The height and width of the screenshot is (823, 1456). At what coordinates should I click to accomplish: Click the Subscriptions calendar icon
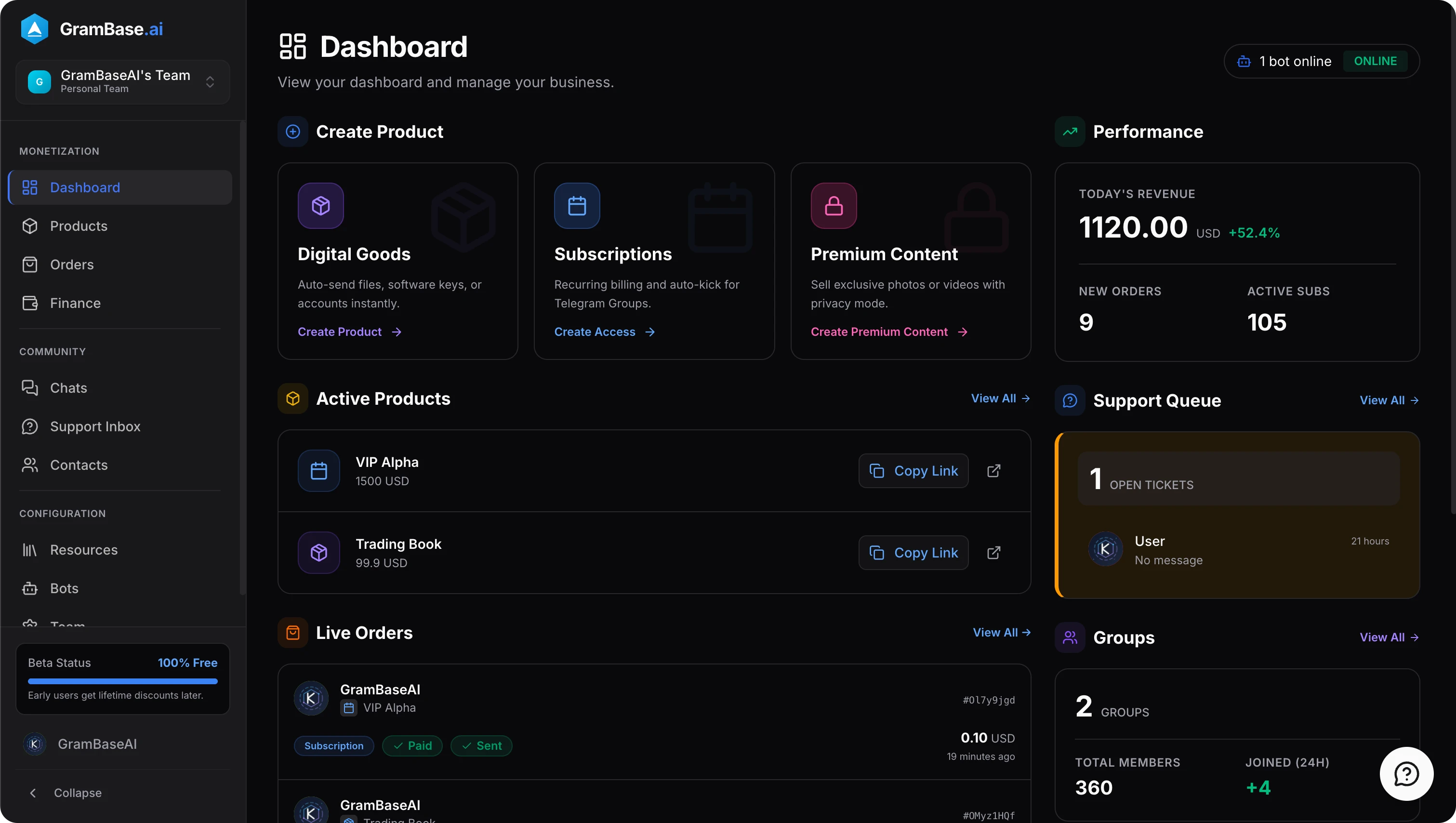pos(577,206)
